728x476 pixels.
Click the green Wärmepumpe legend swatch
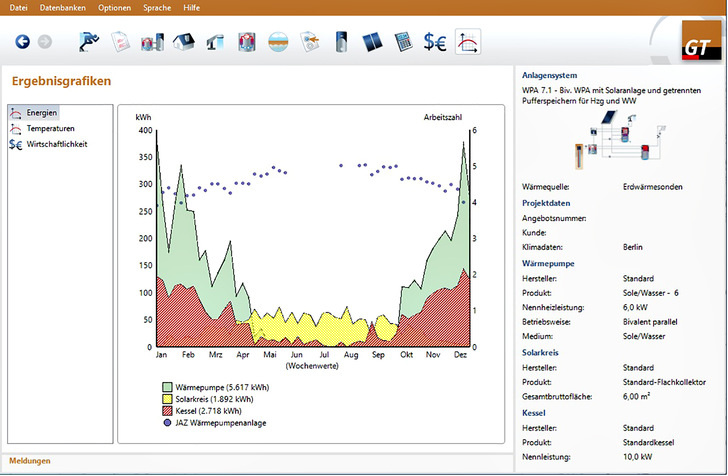coord(167,385)
